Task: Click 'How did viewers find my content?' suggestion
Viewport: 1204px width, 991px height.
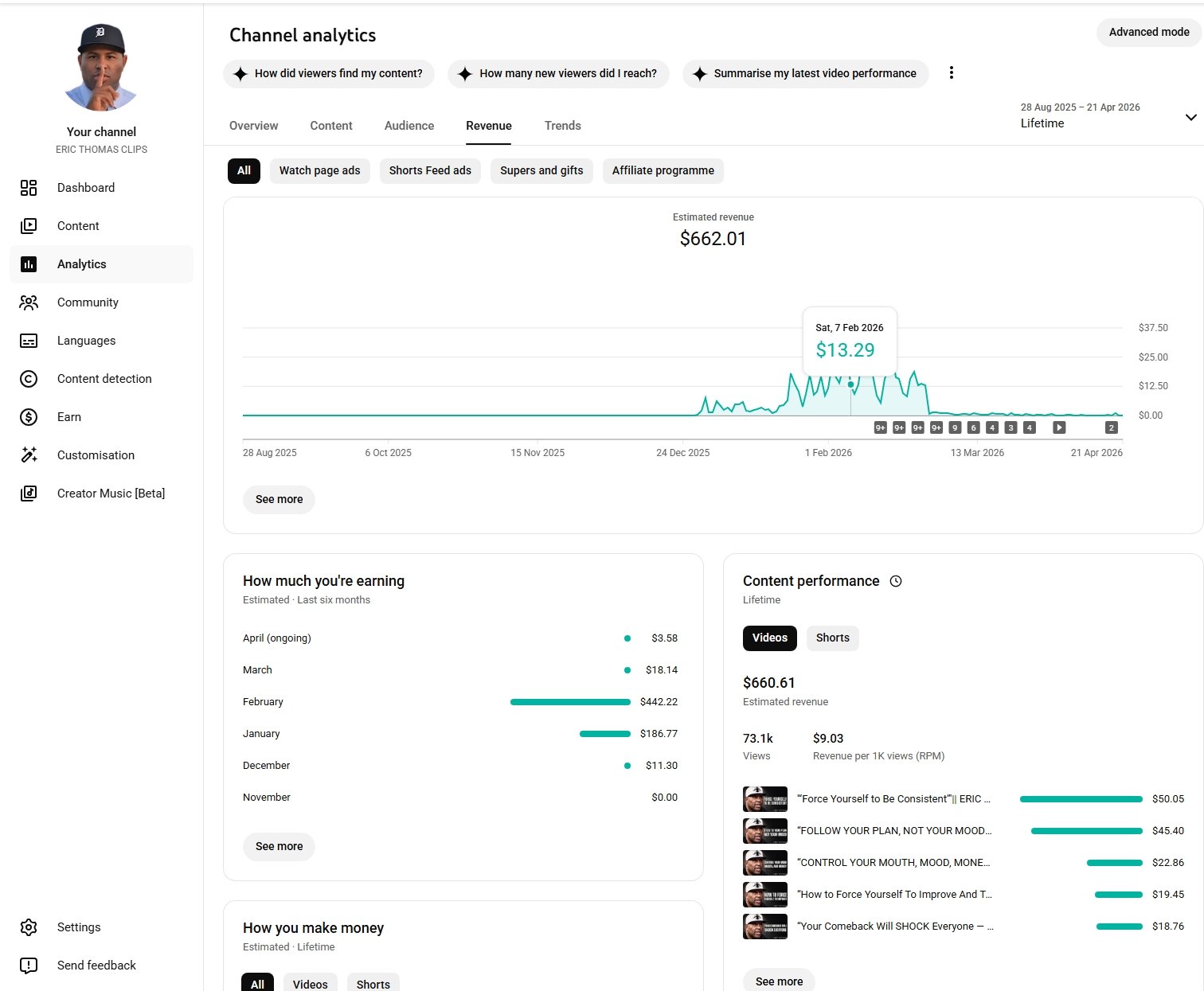Action: tap(329, 73)
